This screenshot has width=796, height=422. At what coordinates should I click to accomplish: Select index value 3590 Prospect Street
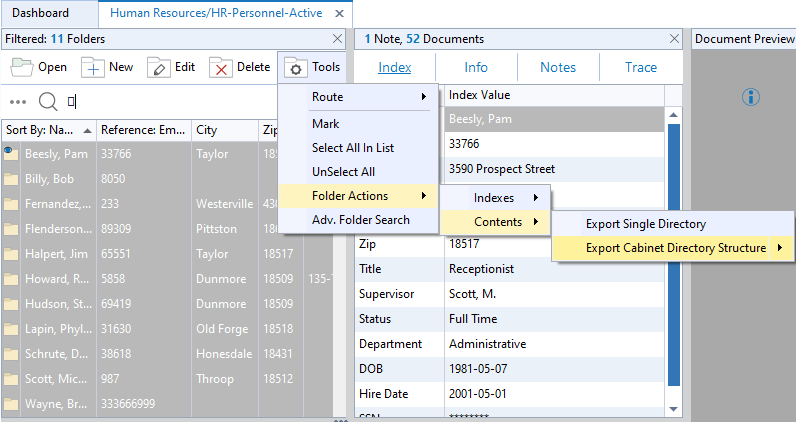pos(502,169)
